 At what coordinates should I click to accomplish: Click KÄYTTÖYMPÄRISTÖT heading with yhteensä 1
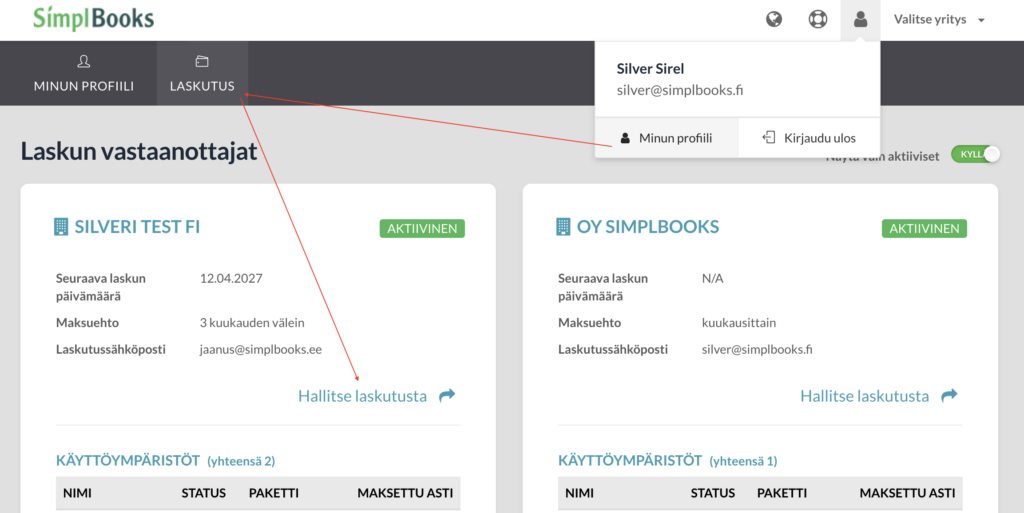click(x=667, y=460)
